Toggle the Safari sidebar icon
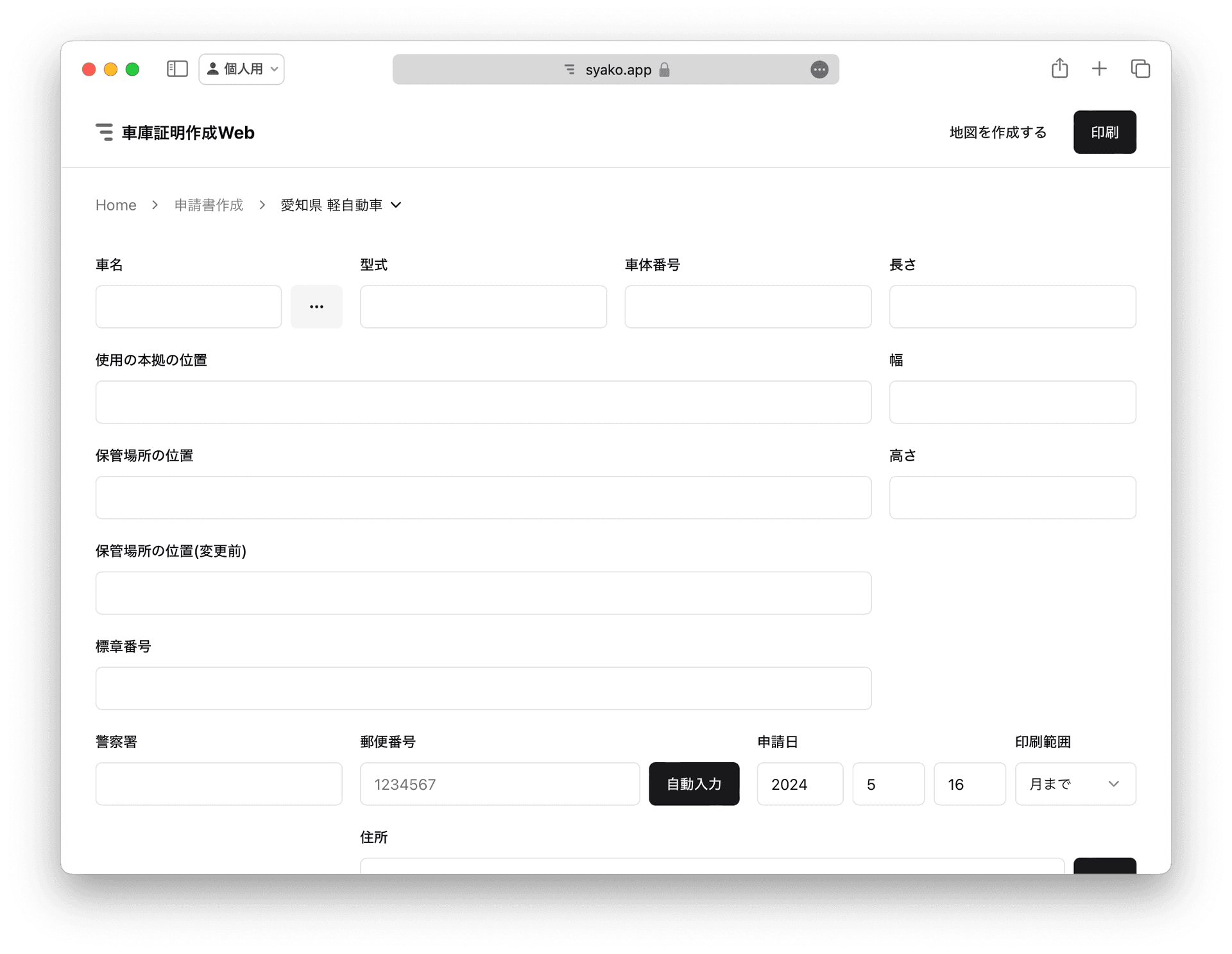This screenshot has width=1232, height=954. tap(177, 69)
